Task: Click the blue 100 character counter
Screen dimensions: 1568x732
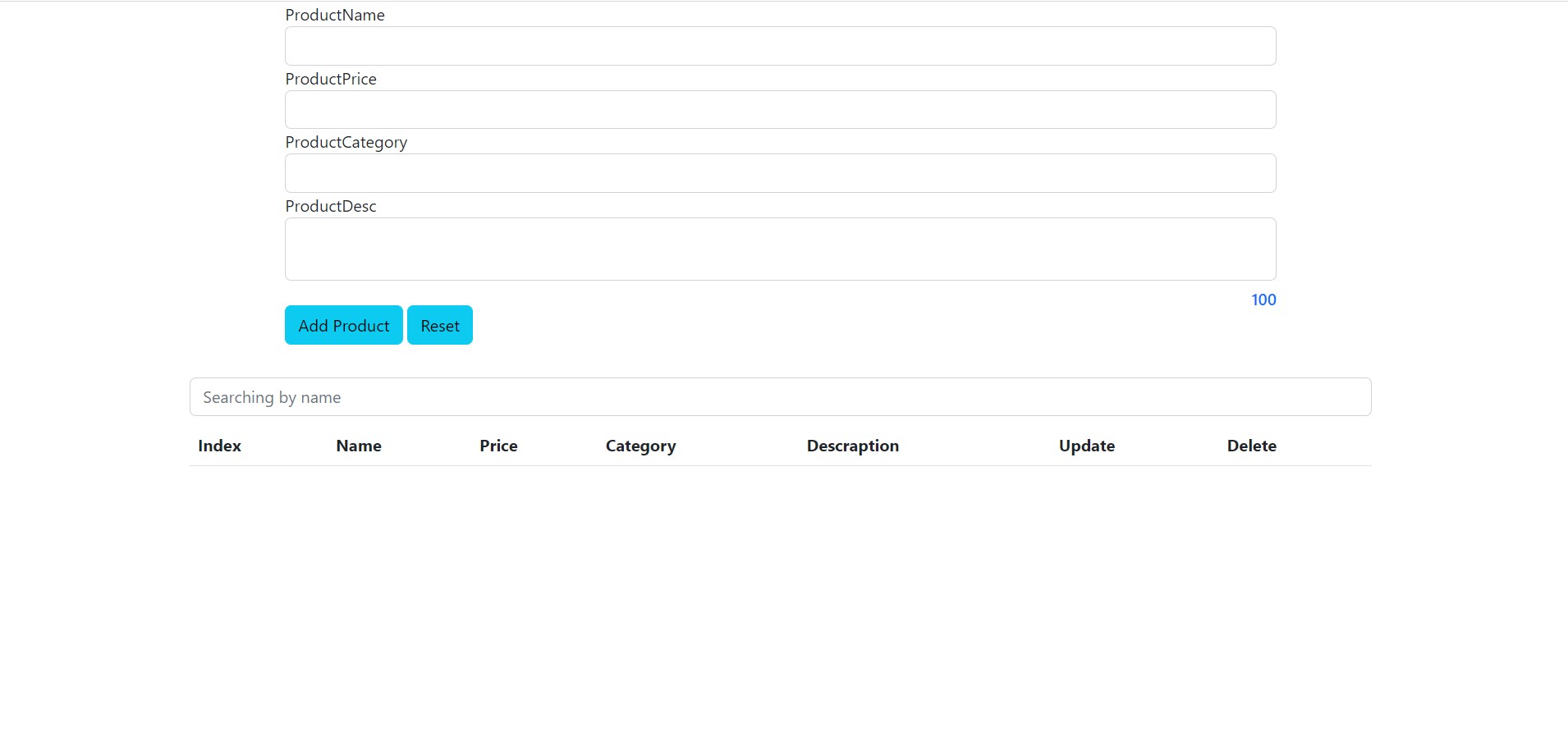Action: coord(1263,300)
